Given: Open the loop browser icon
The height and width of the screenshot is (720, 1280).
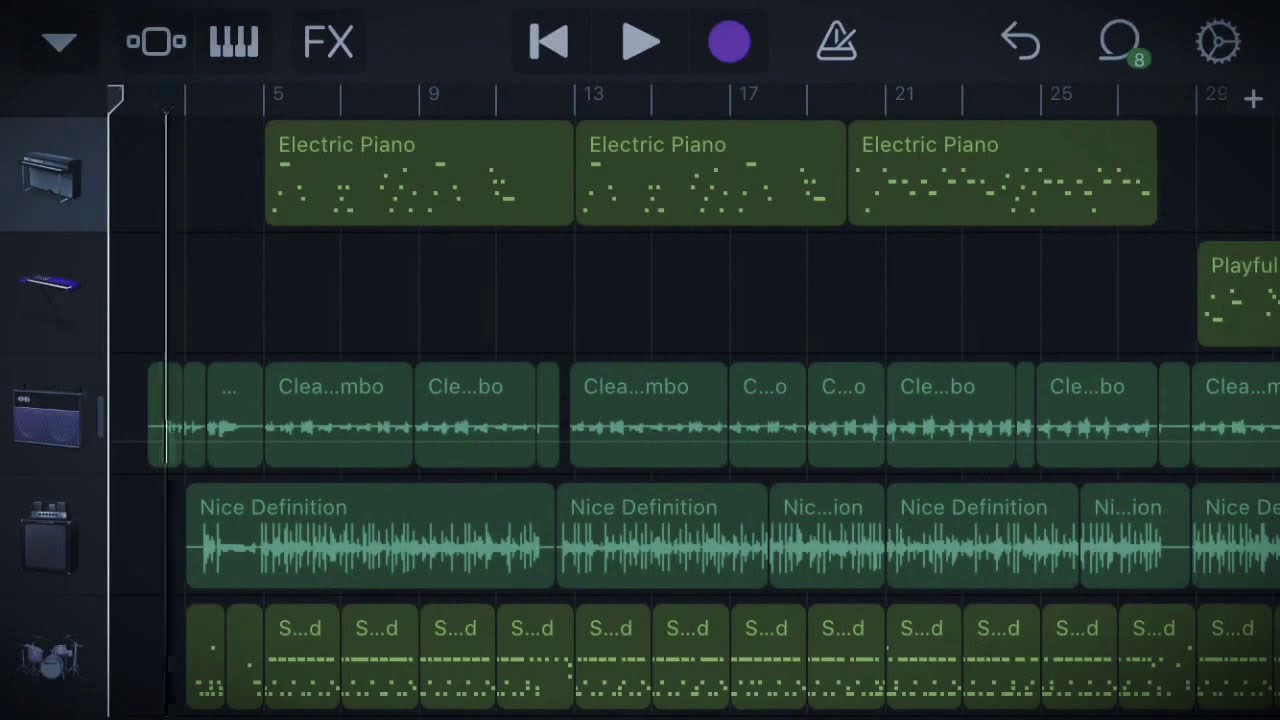Looking at the screenshot, I should pos(1120,42).
